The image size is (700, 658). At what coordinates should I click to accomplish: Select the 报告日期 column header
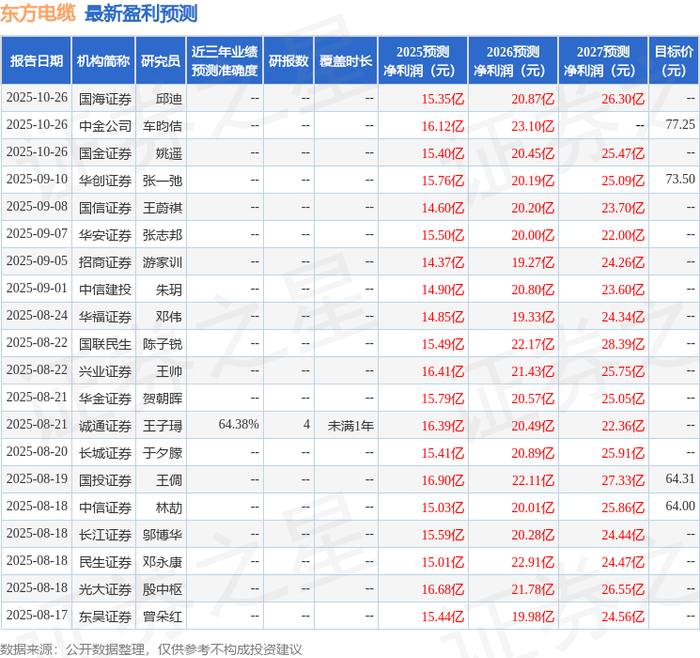point(36,61)
